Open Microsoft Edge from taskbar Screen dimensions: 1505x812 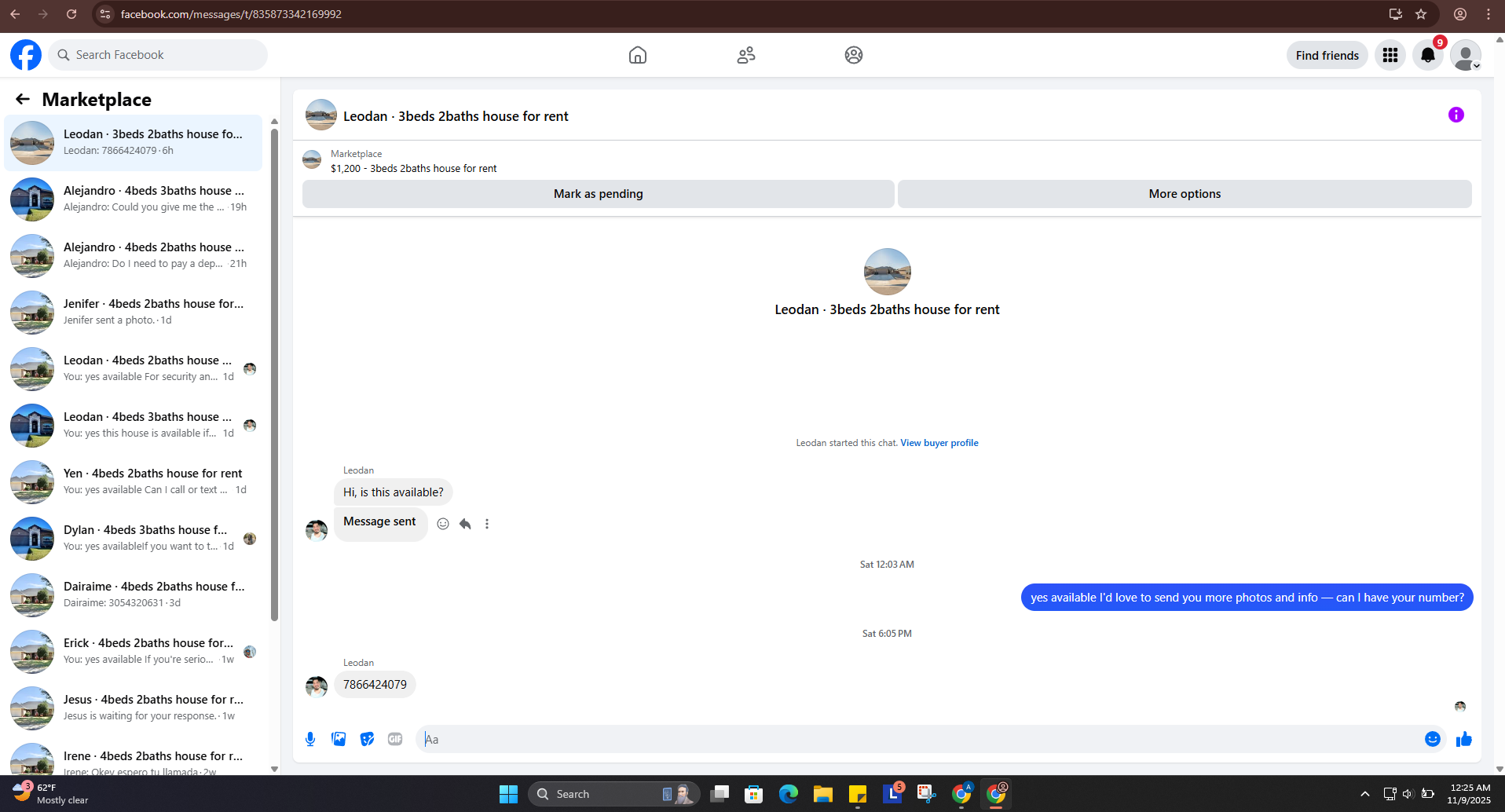(788, 794)
